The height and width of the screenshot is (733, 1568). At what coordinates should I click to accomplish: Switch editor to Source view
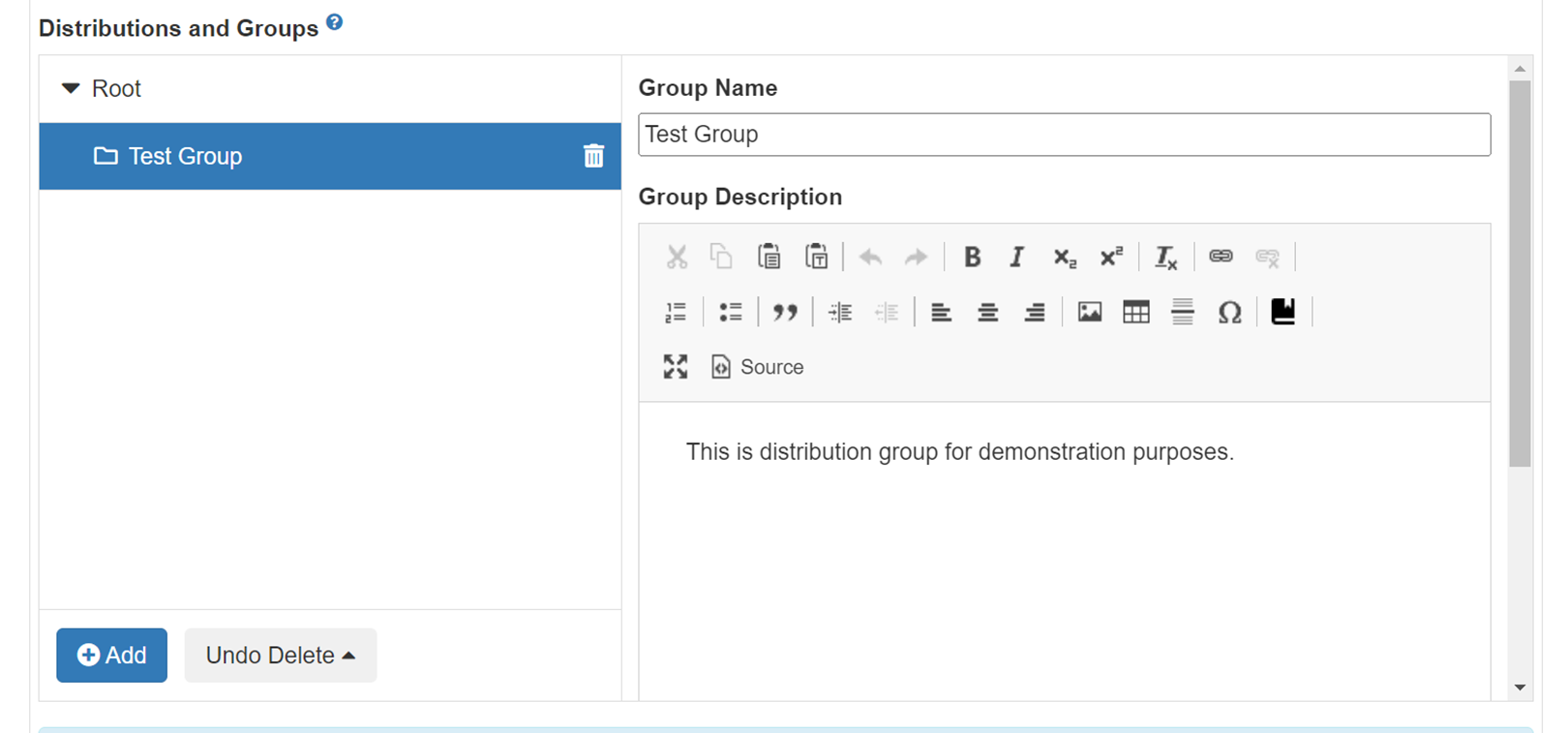coord(758,367)
